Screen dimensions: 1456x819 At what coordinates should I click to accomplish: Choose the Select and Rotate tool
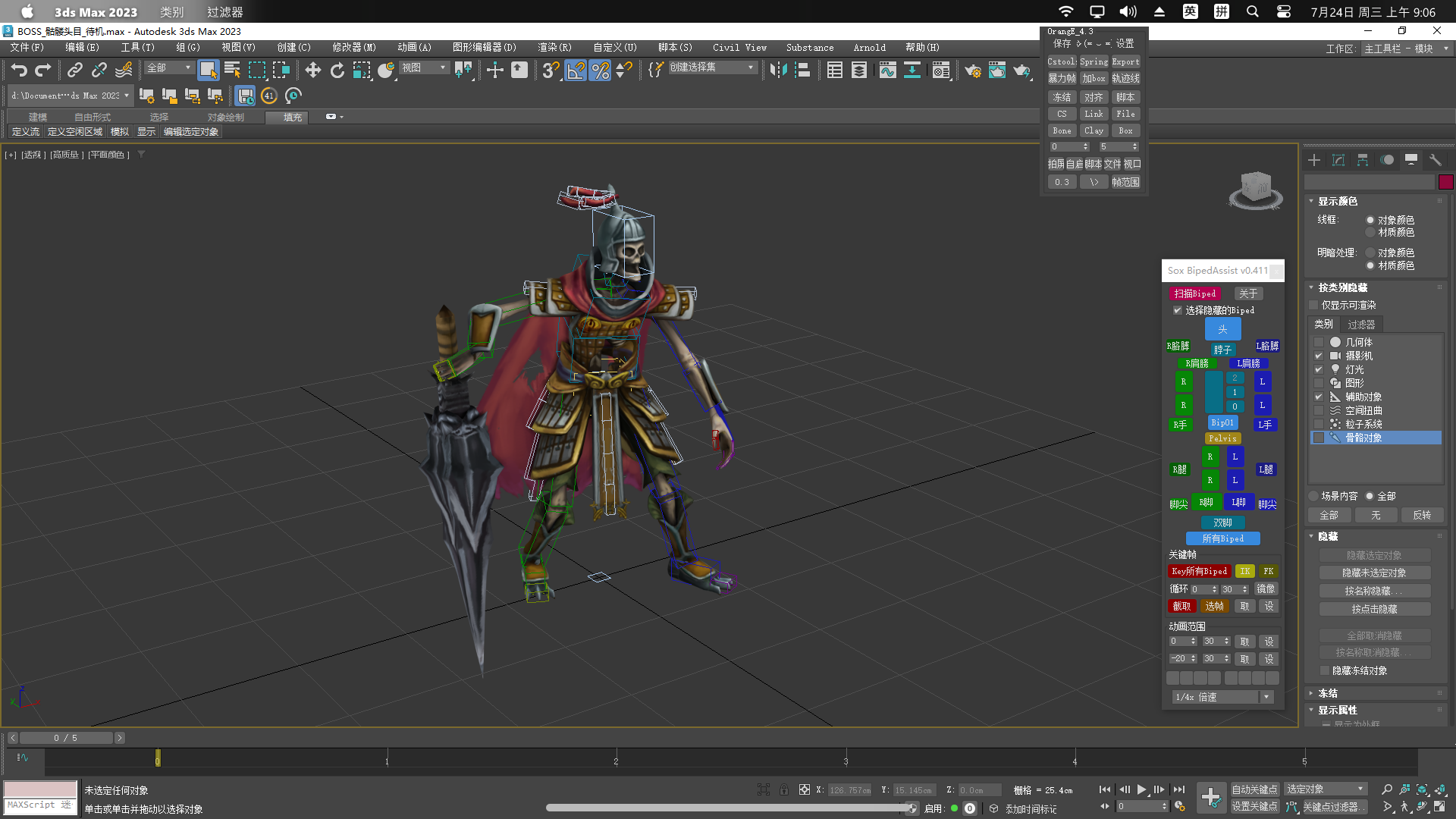(x=337, y=71)
